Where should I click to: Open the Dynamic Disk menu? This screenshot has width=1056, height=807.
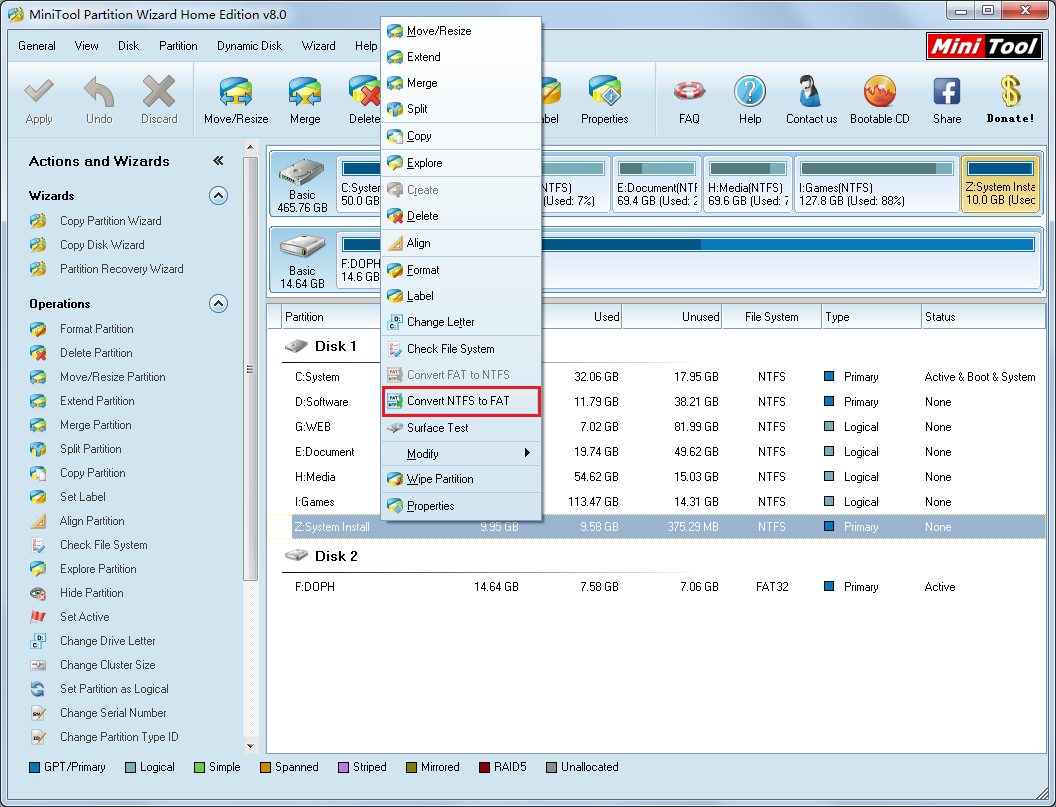click(249, 46)
